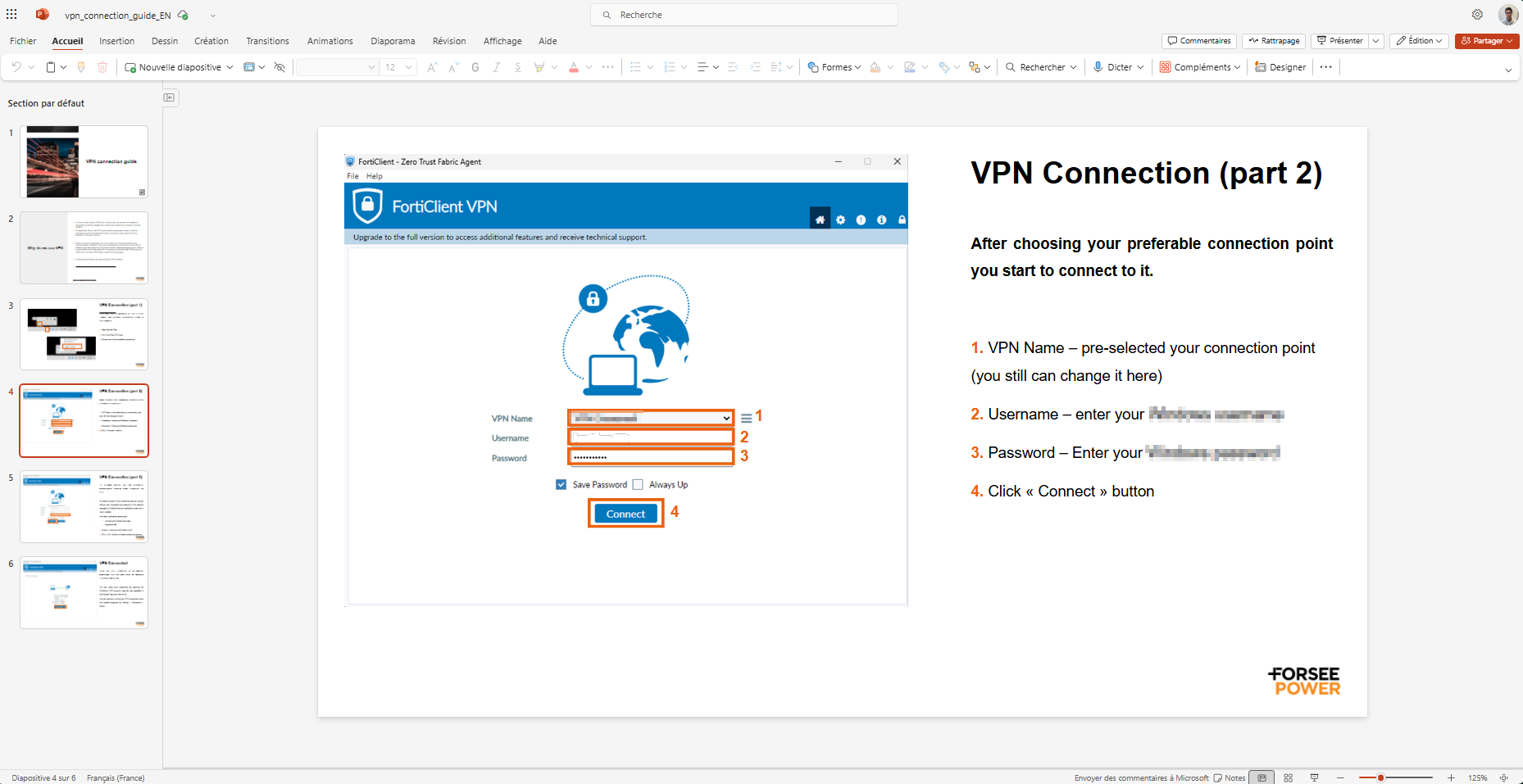Click the fit slide to window icon
The image size is (1523, 784).
pyautogui.click(x=1503, y=777)
